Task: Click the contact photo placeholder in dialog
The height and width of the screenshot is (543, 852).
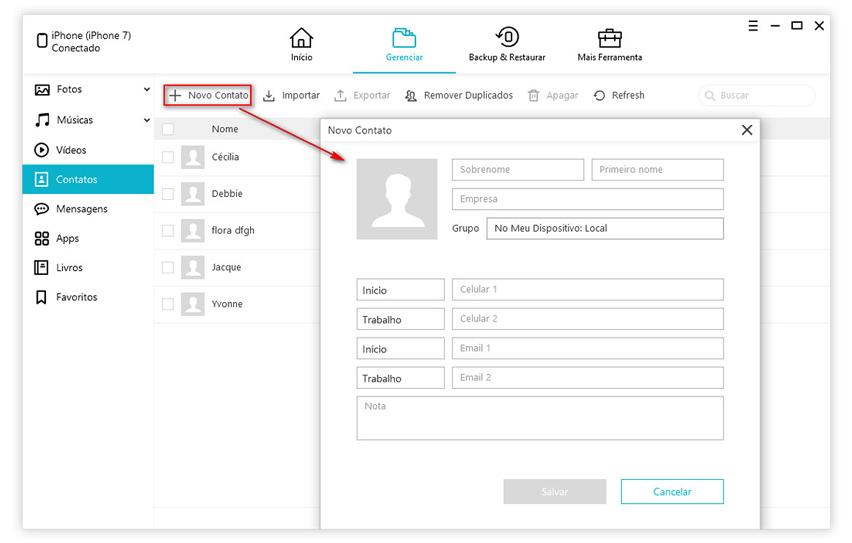Action: pyautogui.click(x=397, y=199)
